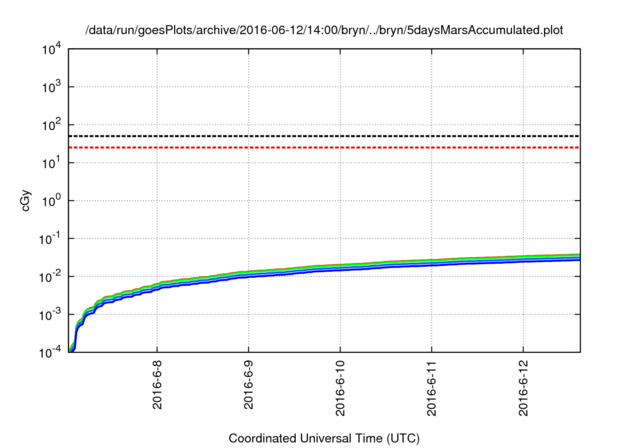The height and width of the screenshot is (448, 640).
Task: Click the 2016-6-8 date tick label
Action: click(x=157, y=385)
